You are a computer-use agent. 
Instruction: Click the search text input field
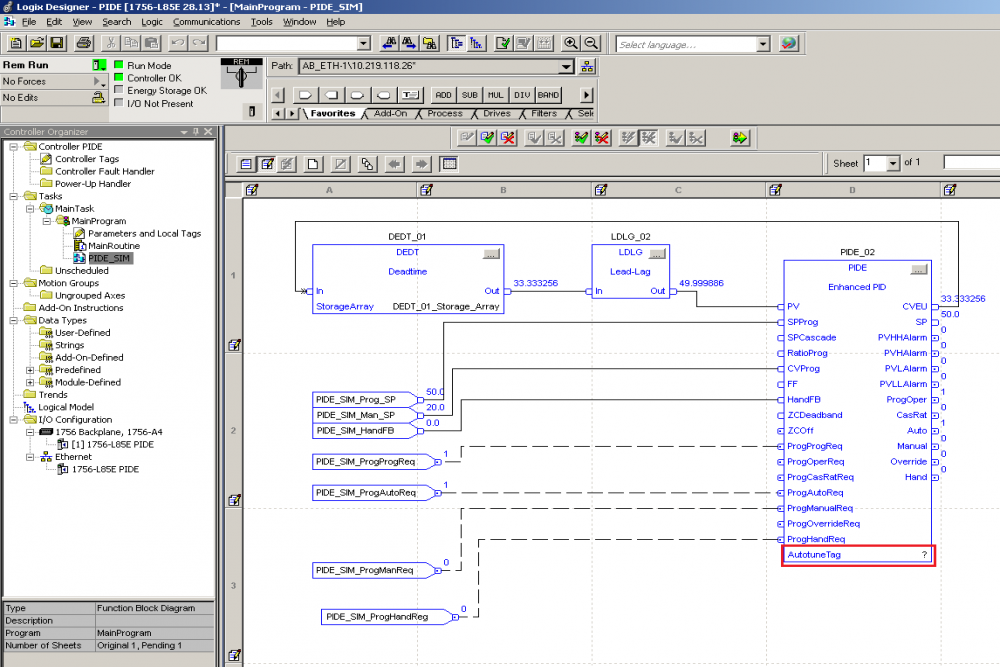point(287,43)
